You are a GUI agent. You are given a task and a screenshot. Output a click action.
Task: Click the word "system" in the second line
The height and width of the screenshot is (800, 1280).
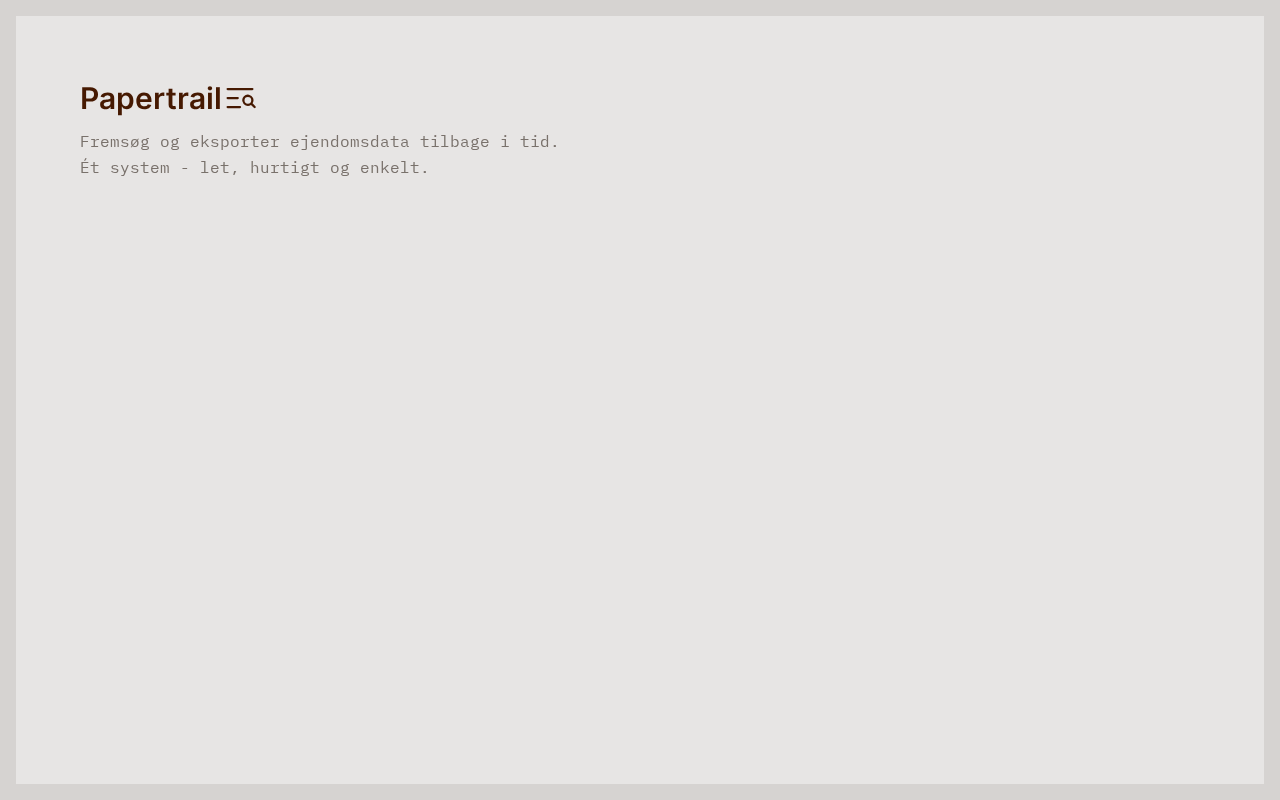point(140,168)
